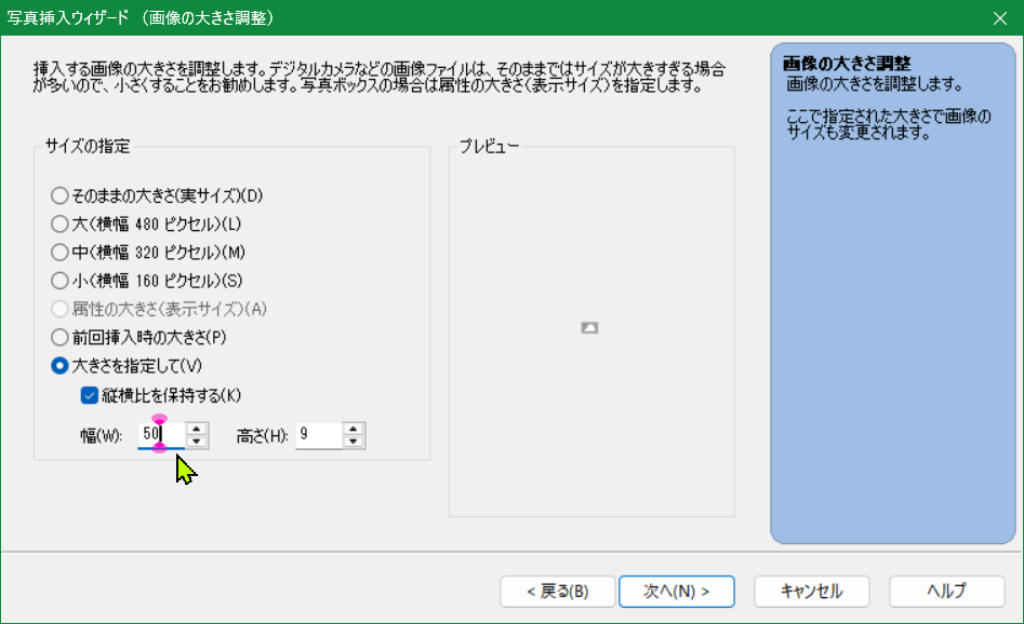Close the photo insert wizard window

(x=999, y=18)
